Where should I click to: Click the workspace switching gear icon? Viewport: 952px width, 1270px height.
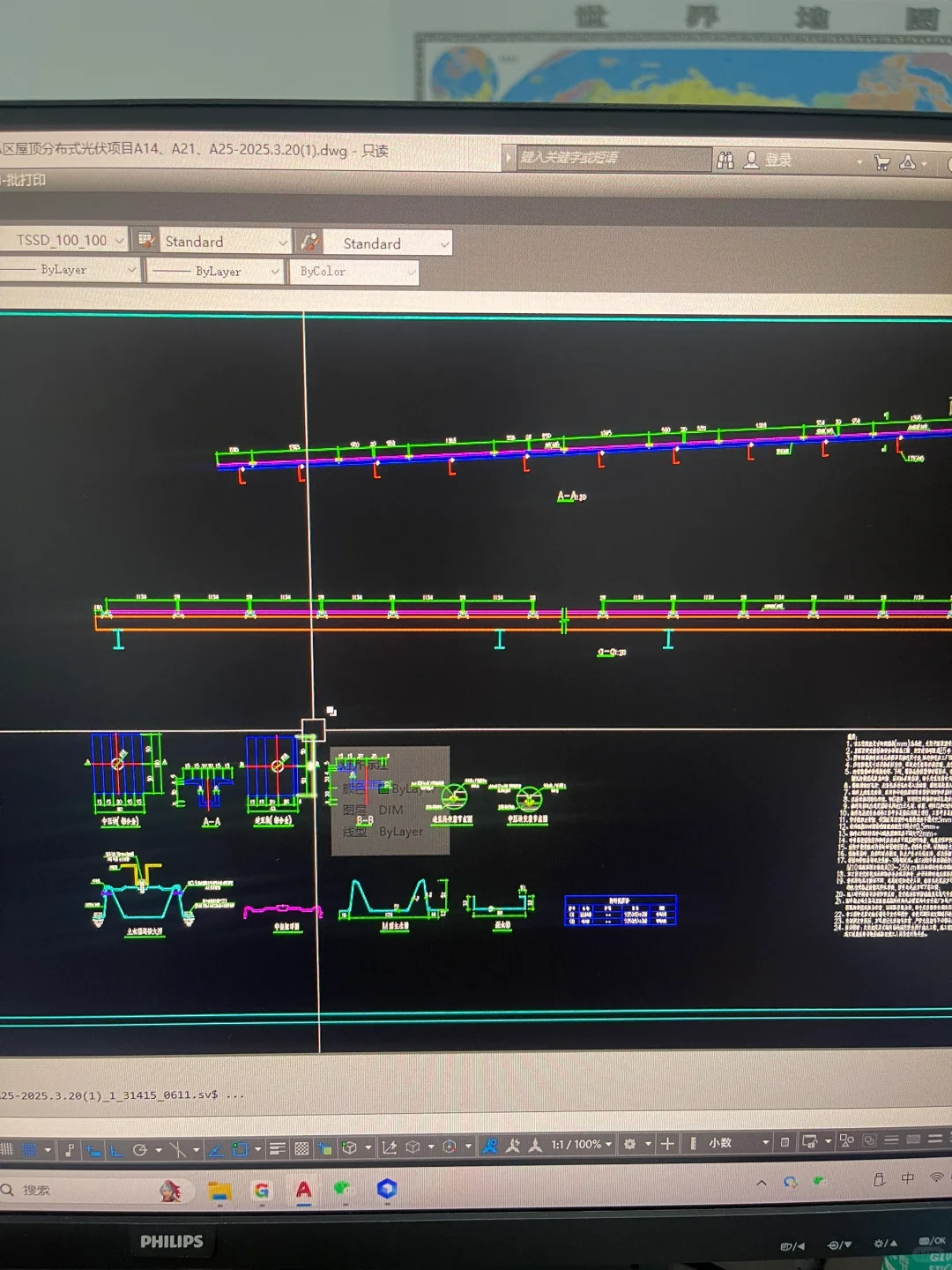[629, 1144]
